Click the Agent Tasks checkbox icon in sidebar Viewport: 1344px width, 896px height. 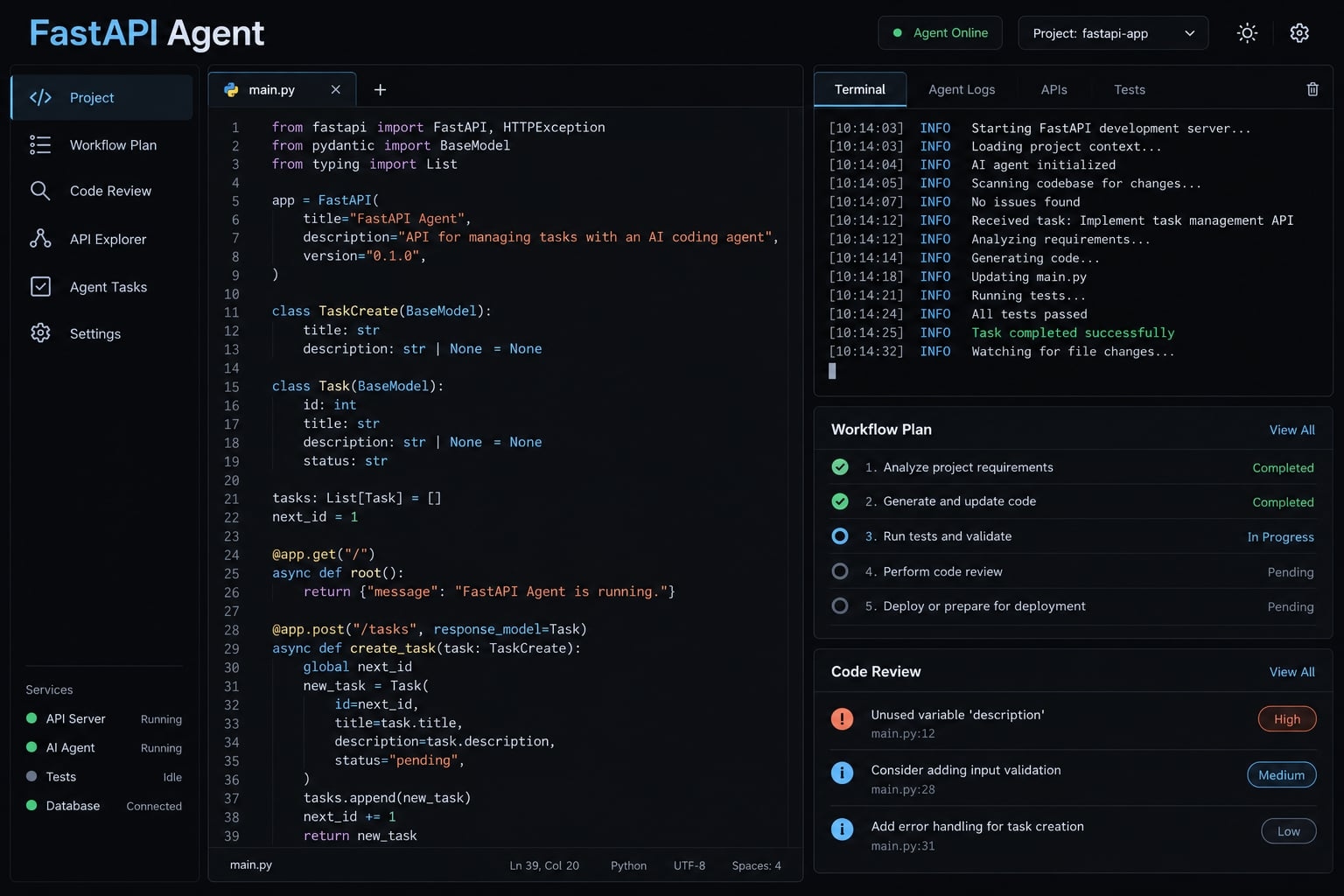tap(40, 286)
